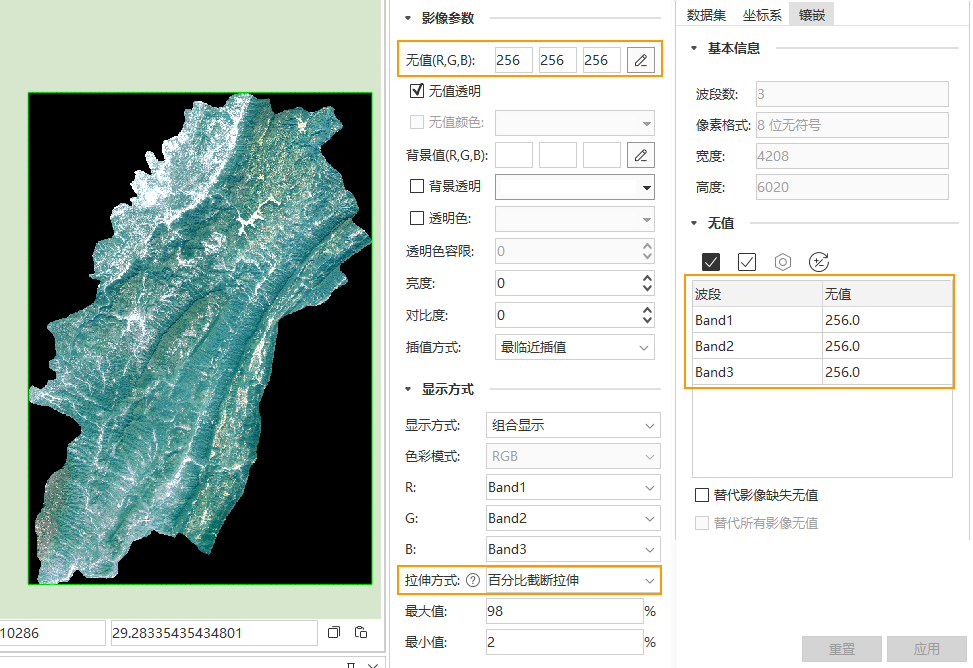The width and height of the screenshot is (973, 668).
Task: Open the 插值方式 dropdown
Action: [x=575, y=348]
